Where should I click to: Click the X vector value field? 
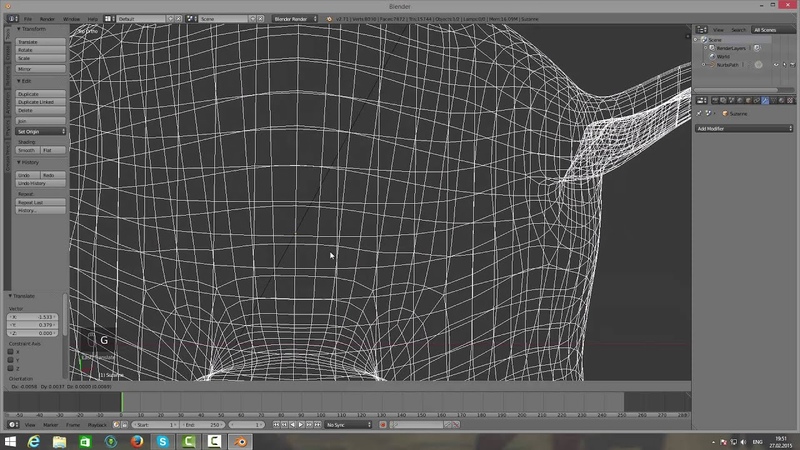click(x=34, y=317)
